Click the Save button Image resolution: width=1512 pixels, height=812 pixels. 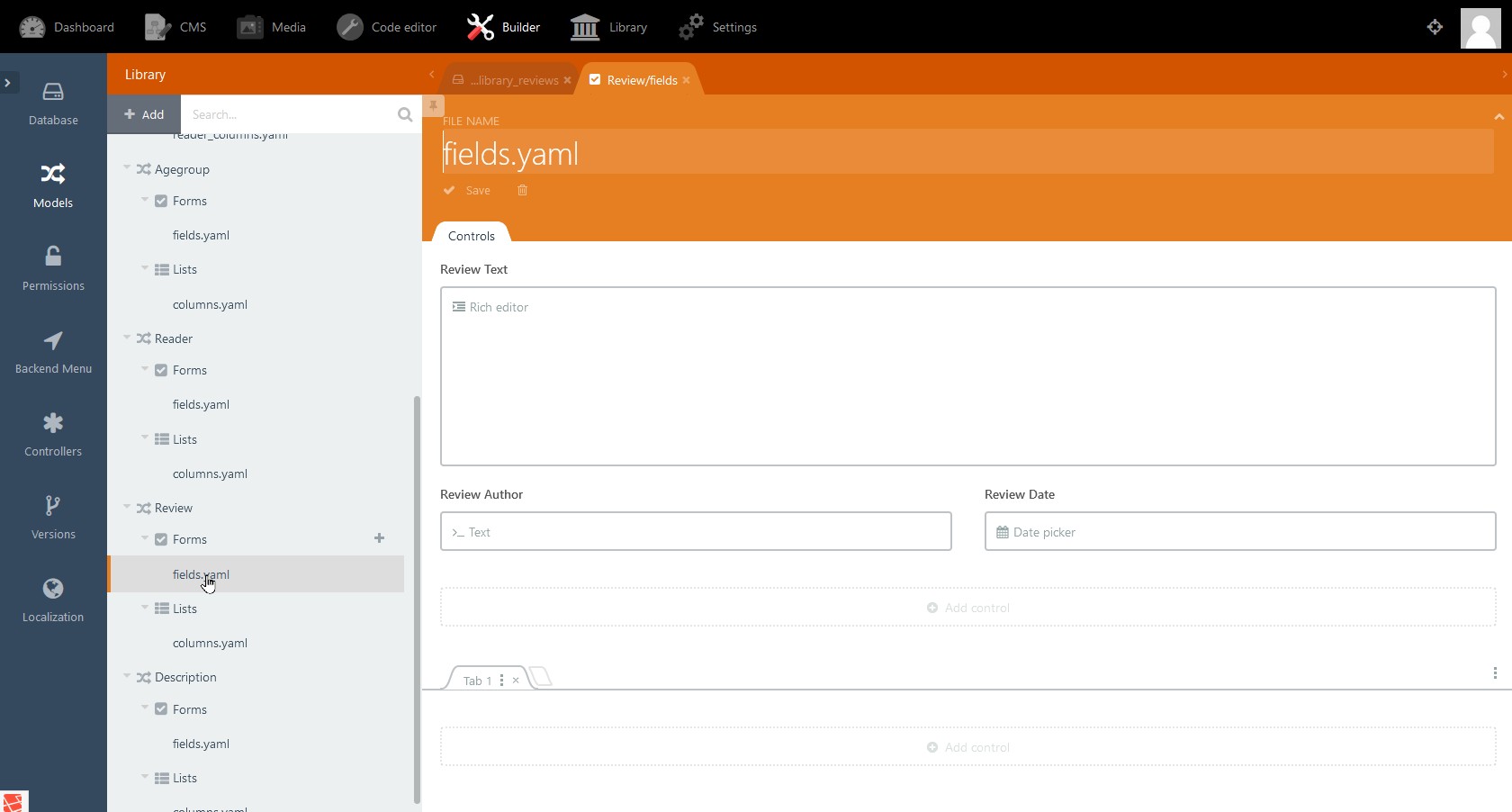[x=468, y=191]
